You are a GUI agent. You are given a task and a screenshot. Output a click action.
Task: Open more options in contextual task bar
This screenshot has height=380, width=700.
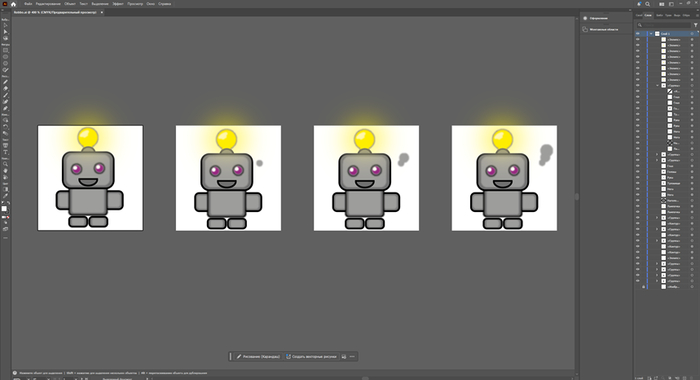click(x=352, y=356)
